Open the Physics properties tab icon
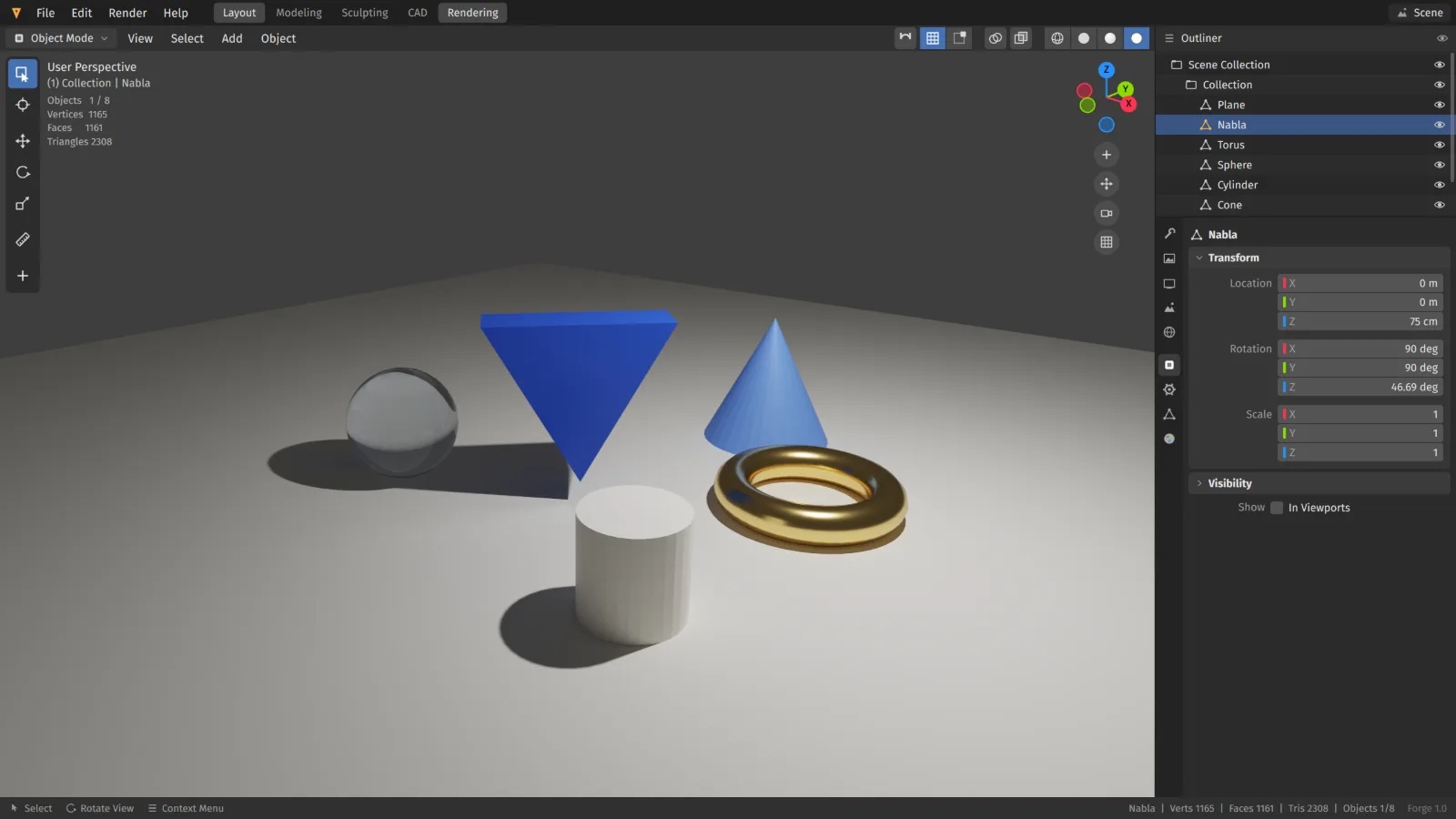This screenshot has width=1456, height=819. 1169,389
